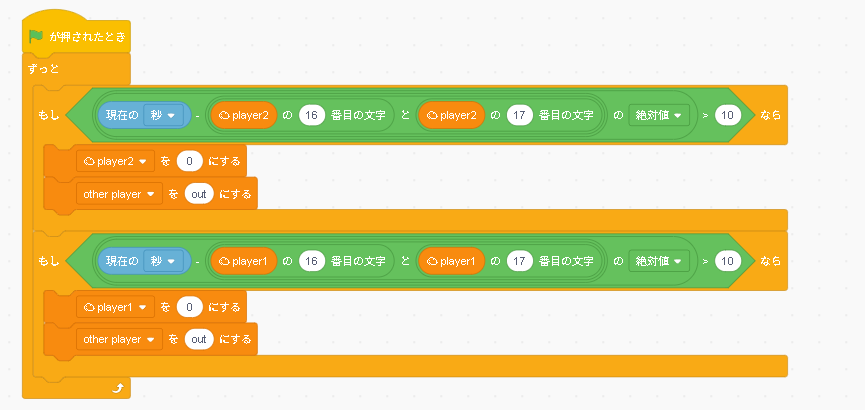Click cloud icon in set player2 block
Screen dimensions: 865x410
[x=89, y=162]
